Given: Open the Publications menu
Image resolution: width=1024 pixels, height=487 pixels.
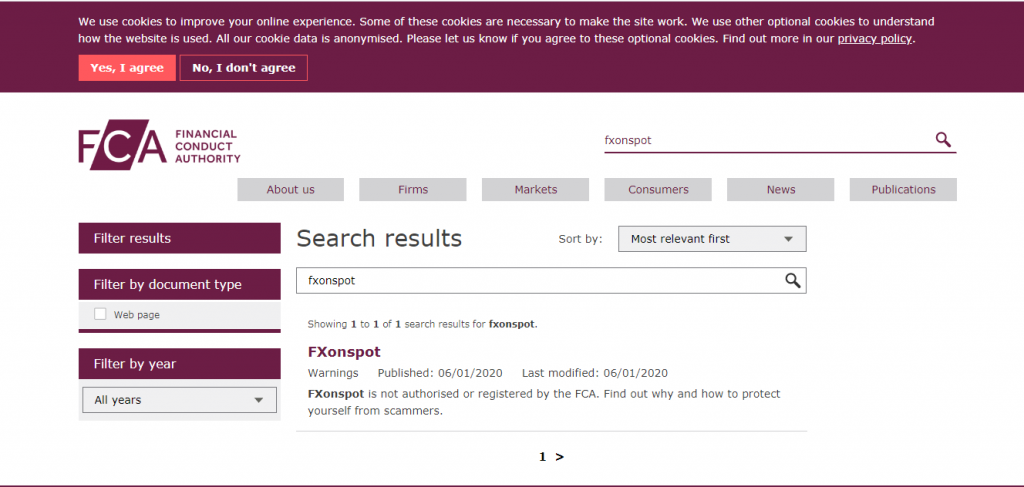Looking at the screenshot, I should point(903,189).
